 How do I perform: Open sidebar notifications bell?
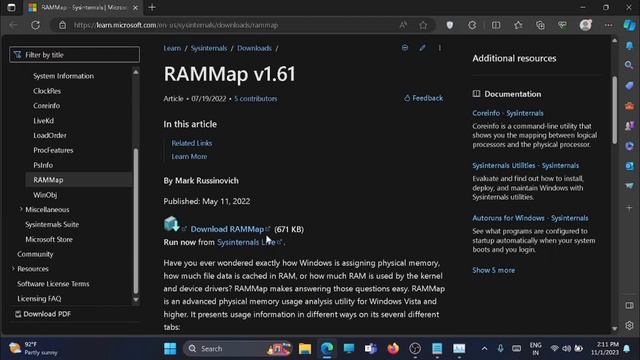click(629, 45)
